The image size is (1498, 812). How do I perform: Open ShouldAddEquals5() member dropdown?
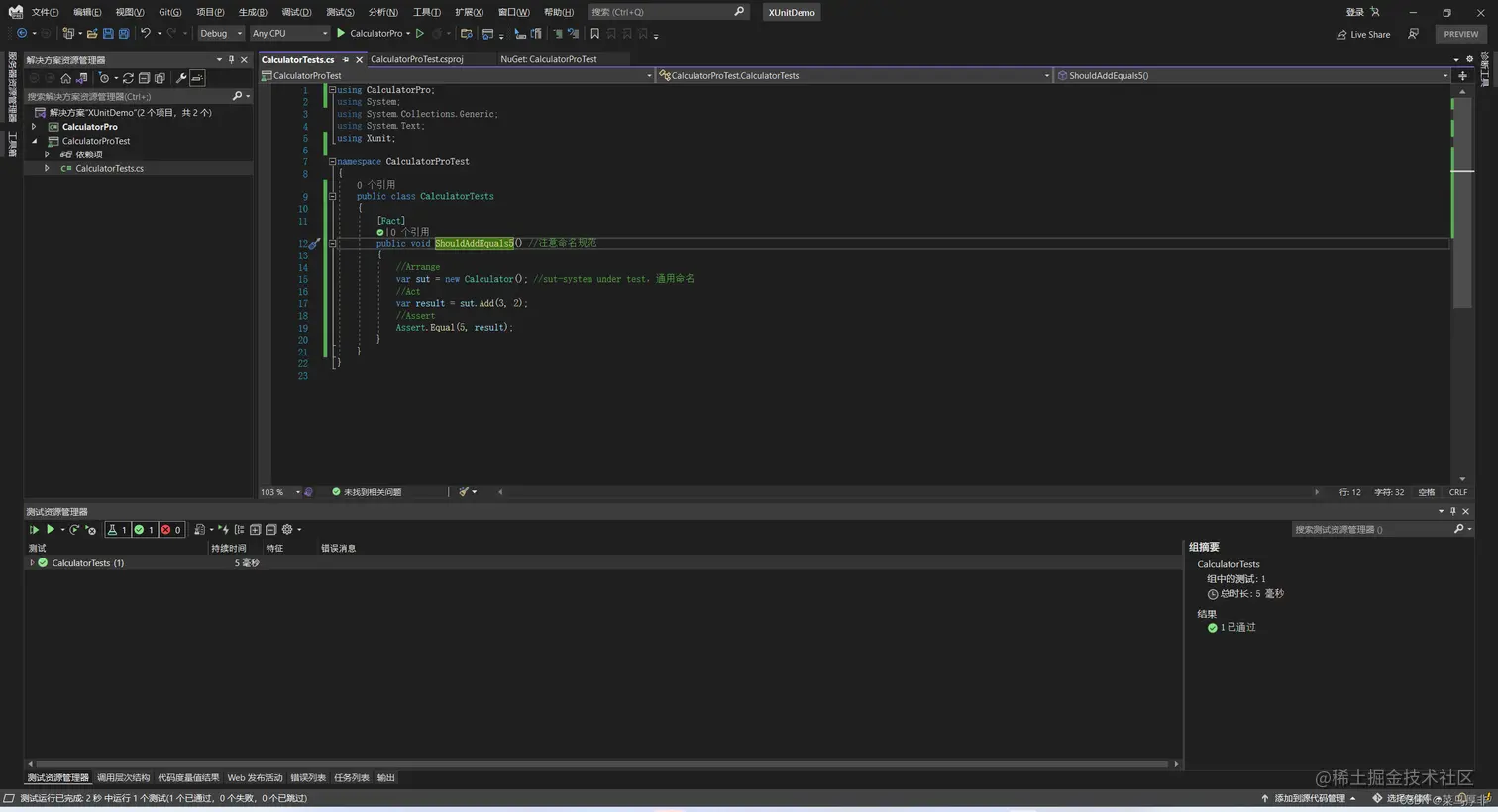(x=1252, y=75)
